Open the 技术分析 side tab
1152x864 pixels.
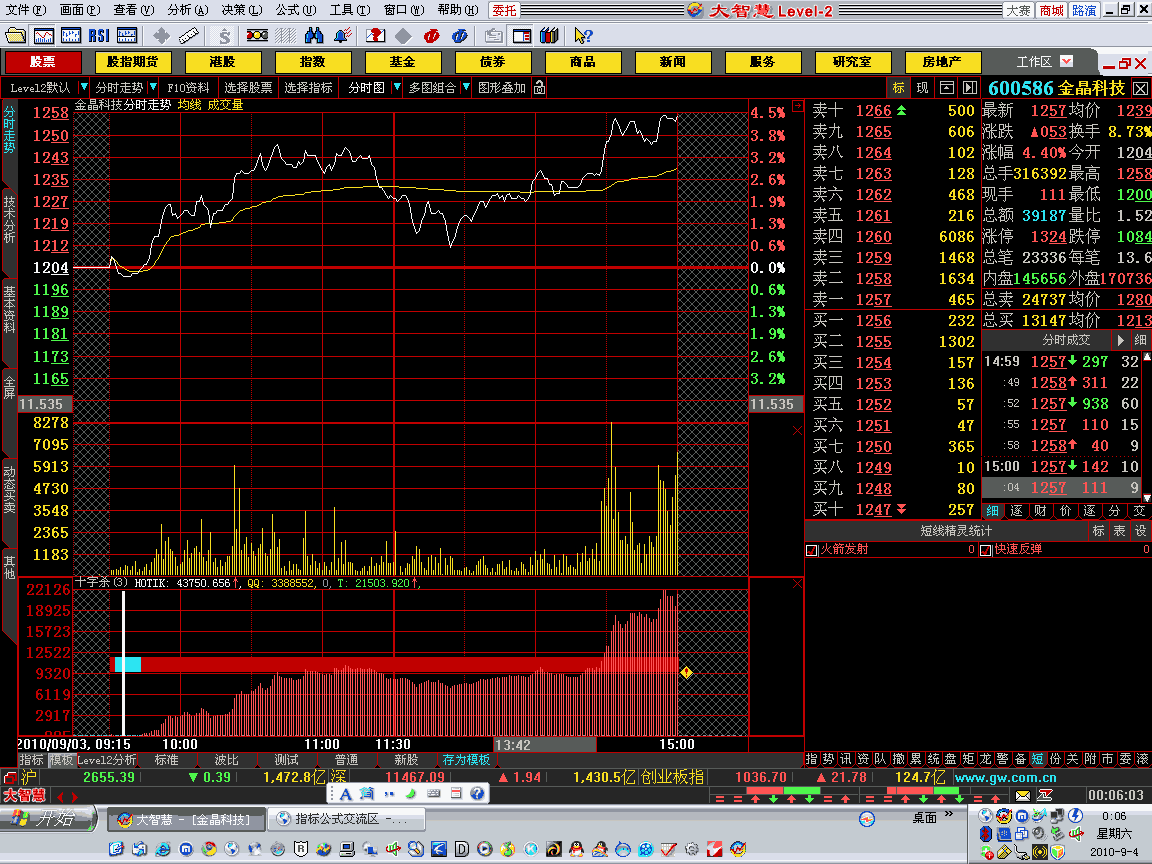[10, 219]
